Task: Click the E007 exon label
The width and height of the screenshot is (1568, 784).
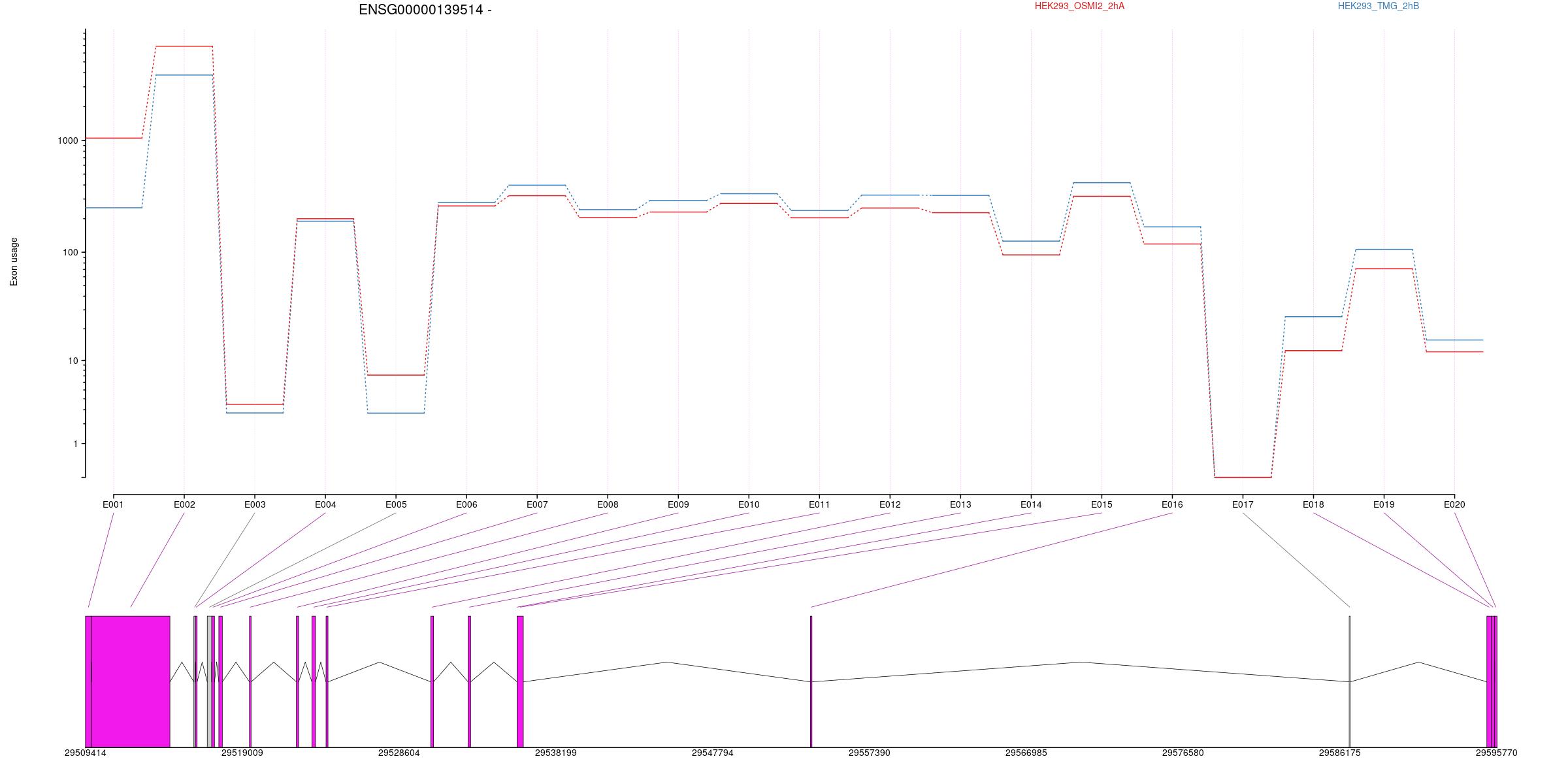Action: tap(537, 504)
